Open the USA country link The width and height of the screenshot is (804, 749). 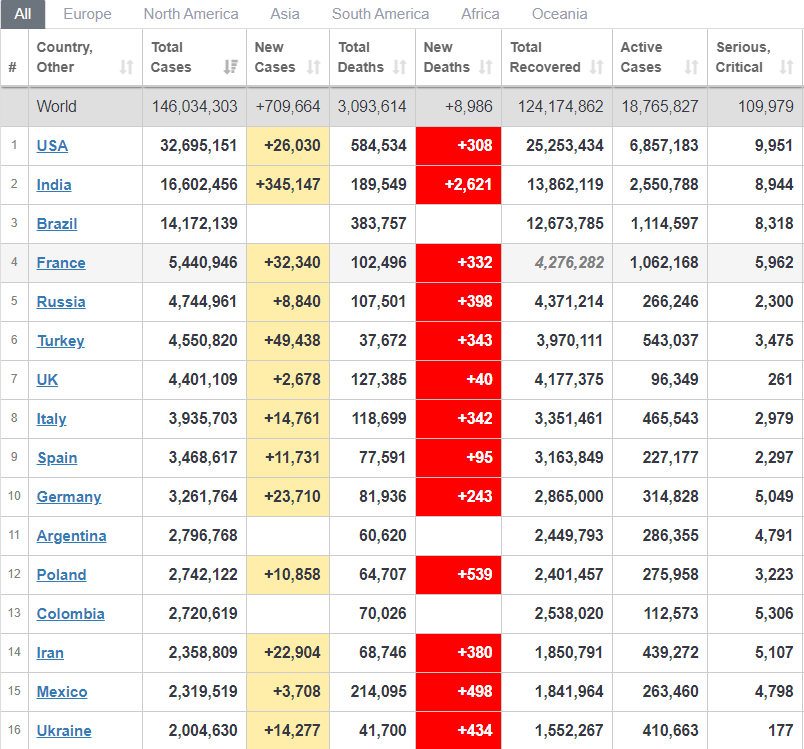52,146
